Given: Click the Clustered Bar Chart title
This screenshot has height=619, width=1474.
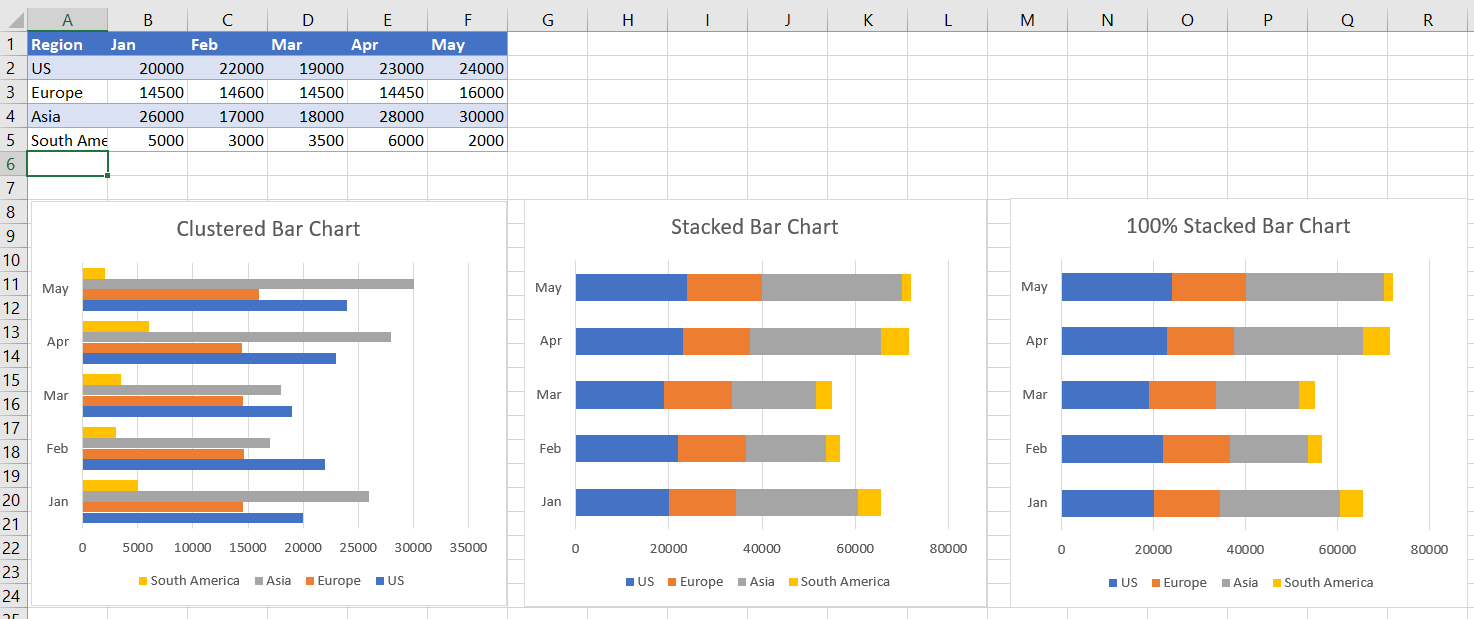Looking at the screenshot, I should click(x=268, y=229).
